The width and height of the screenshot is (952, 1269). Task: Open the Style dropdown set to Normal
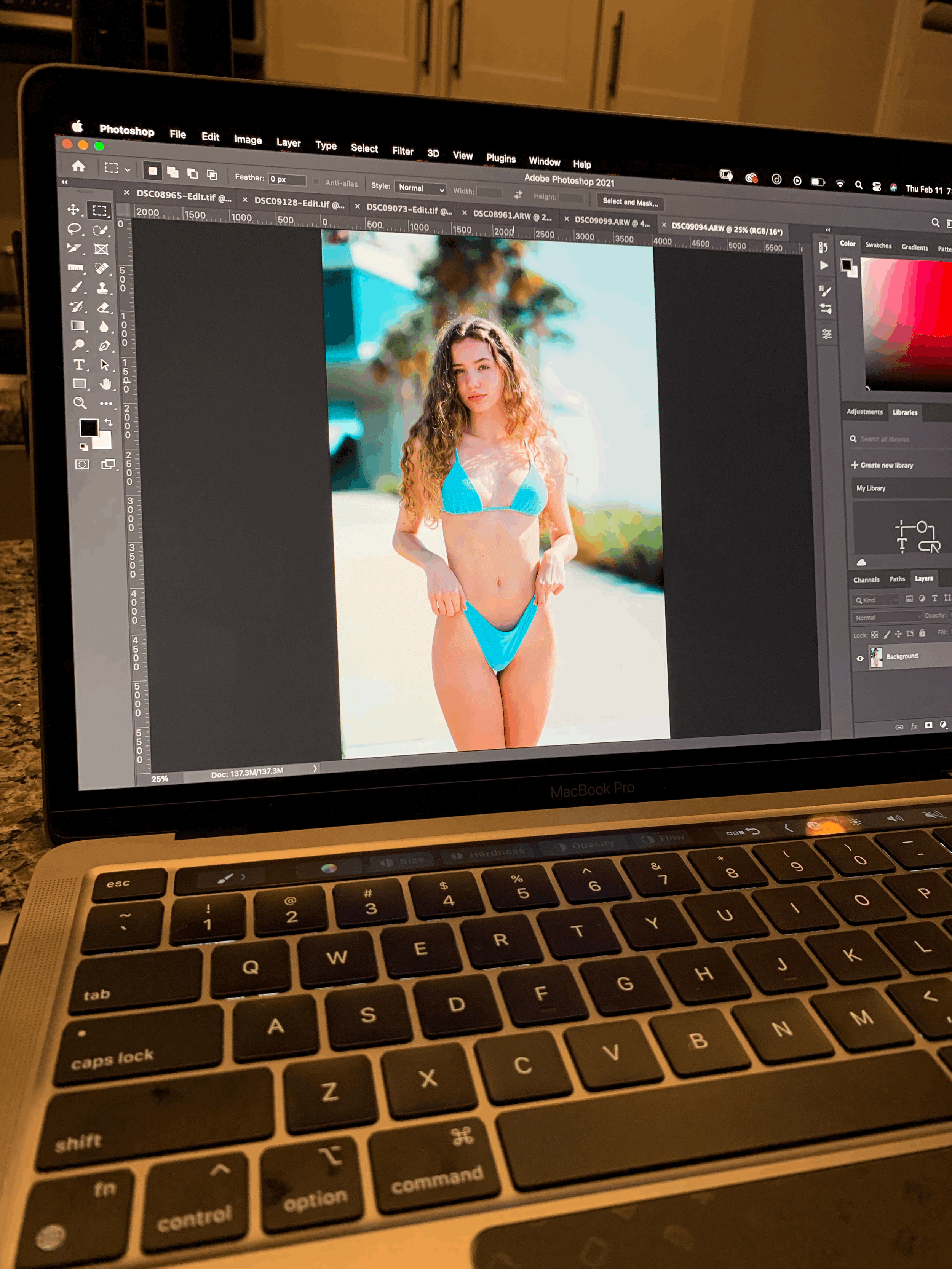pos(421,188)
